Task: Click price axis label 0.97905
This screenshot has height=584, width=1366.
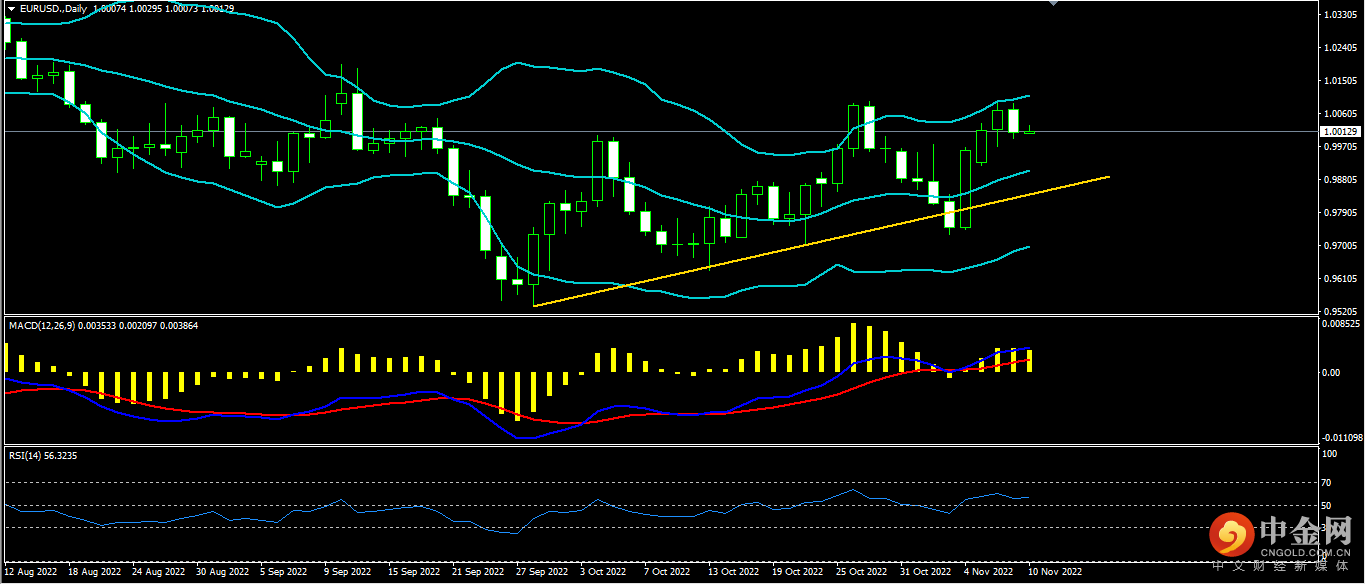Action: [1338, 213]
